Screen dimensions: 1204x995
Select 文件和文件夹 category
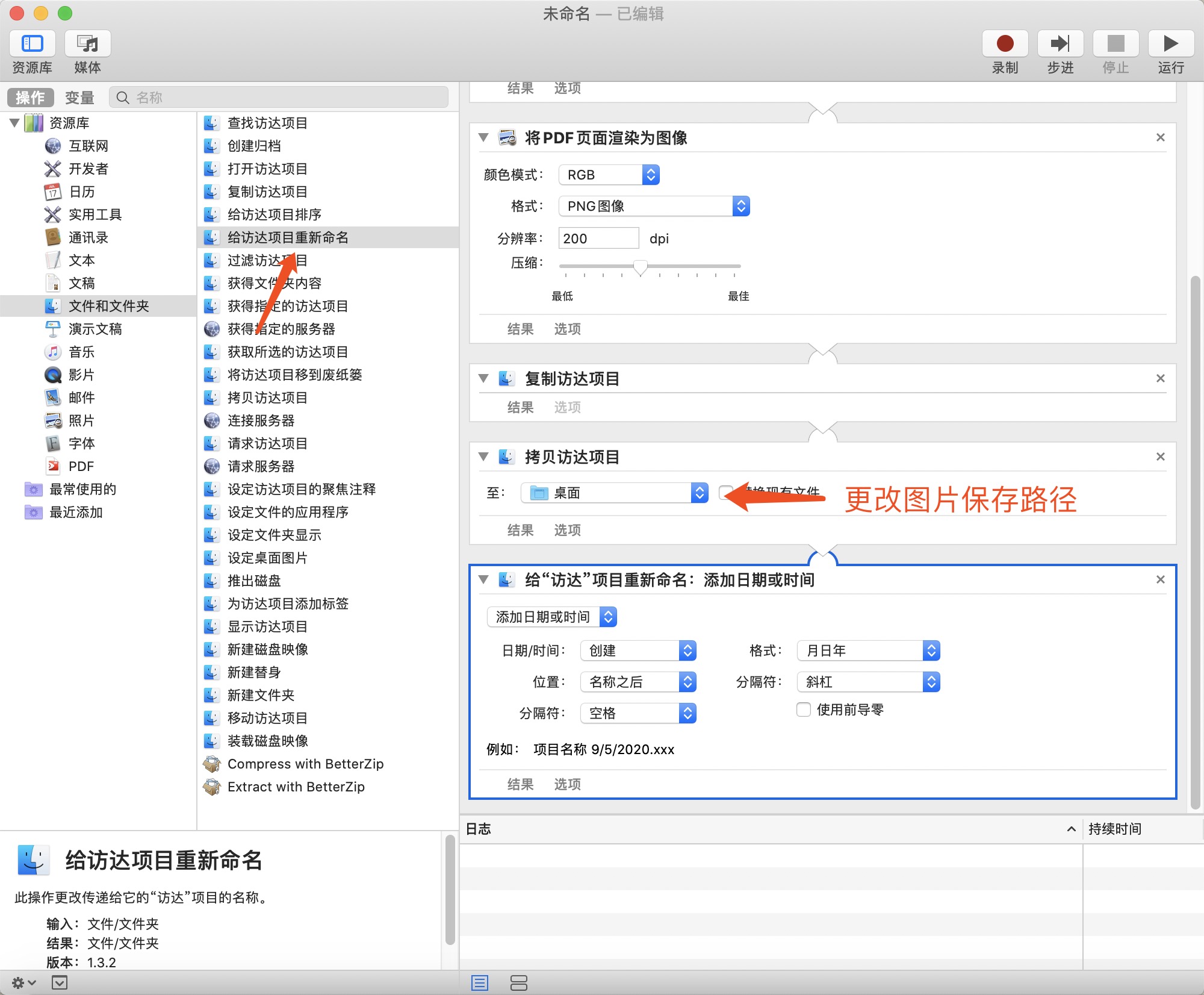(x=98, y=306)
